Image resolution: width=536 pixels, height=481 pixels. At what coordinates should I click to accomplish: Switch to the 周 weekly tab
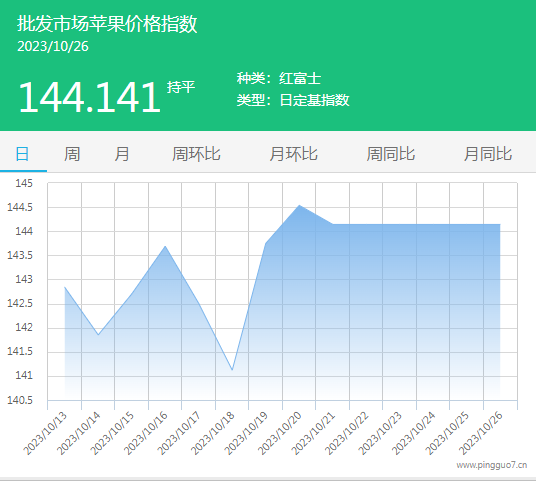point(72,154)
